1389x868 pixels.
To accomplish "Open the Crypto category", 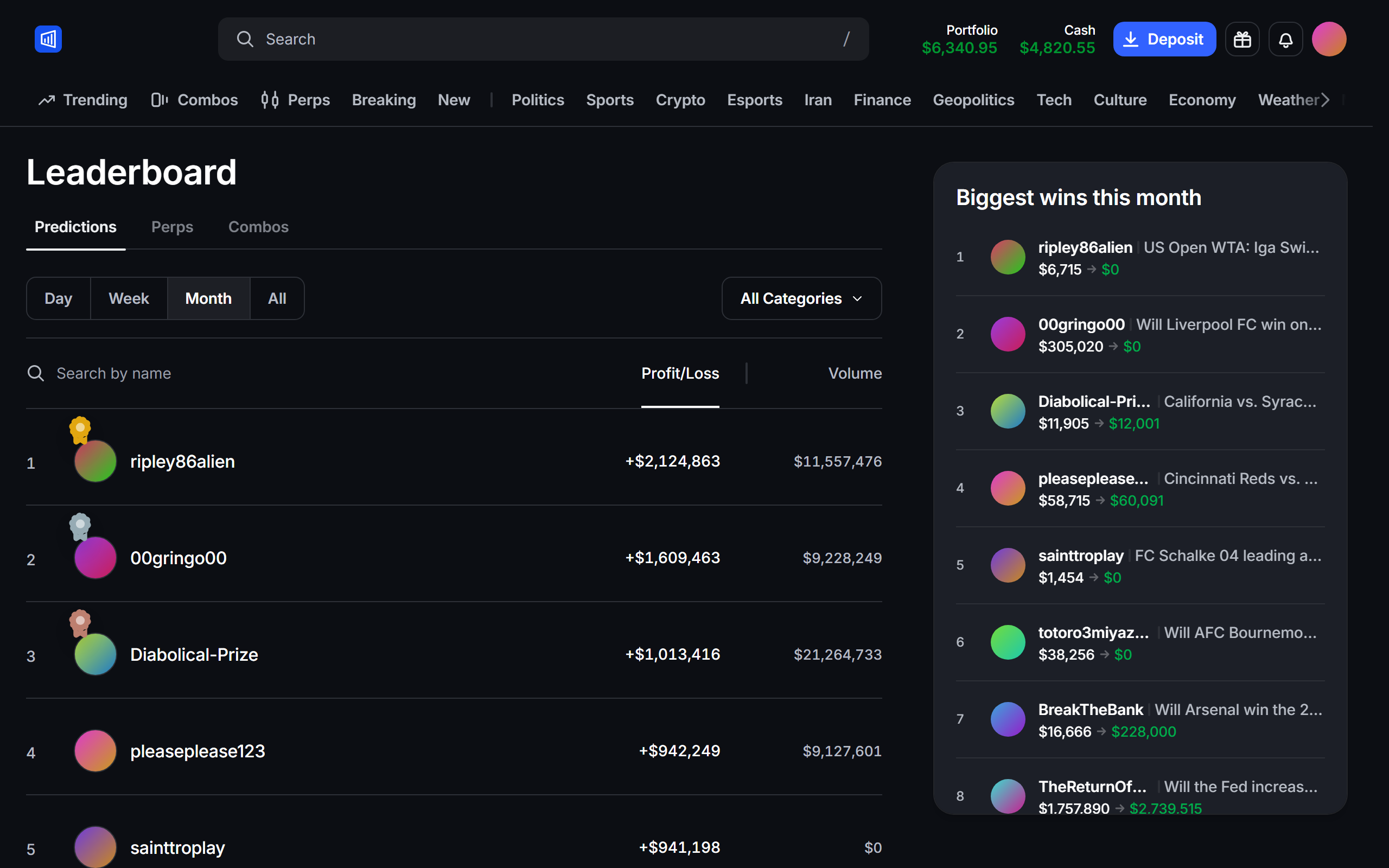I will (x=680, y=100).
